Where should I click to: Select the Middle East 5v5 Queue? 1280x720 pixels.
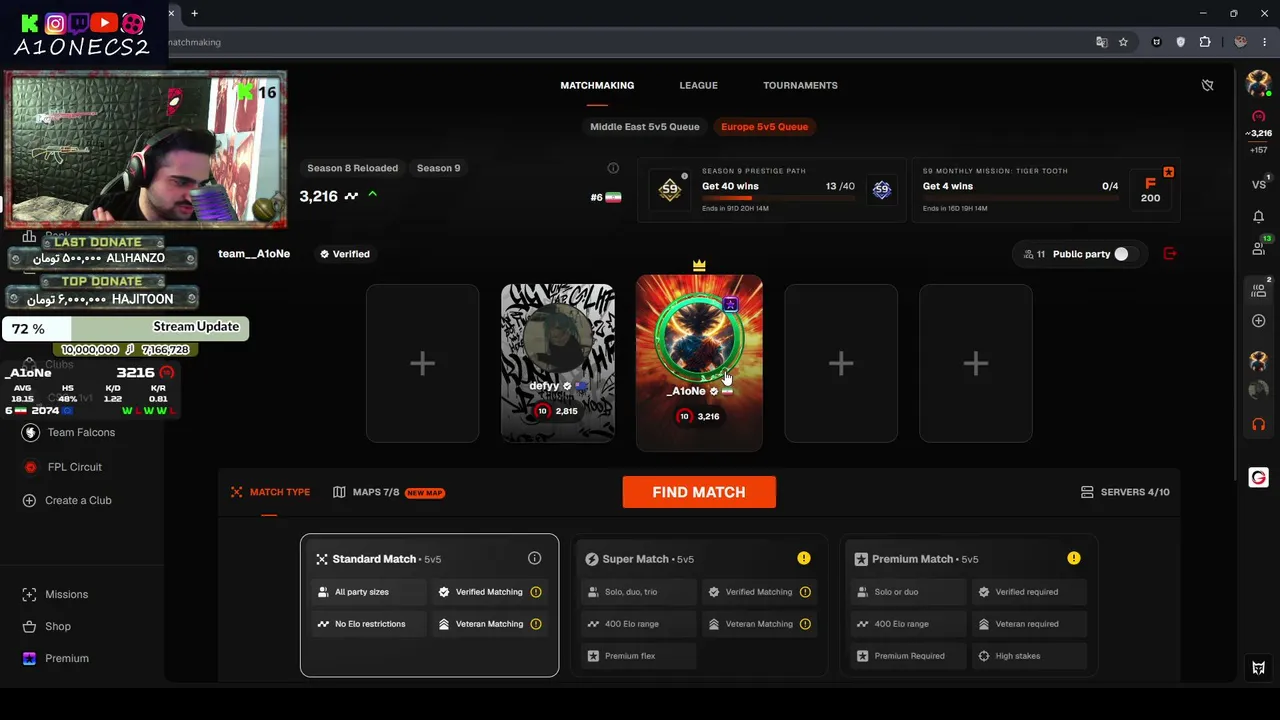pos(644,127)
